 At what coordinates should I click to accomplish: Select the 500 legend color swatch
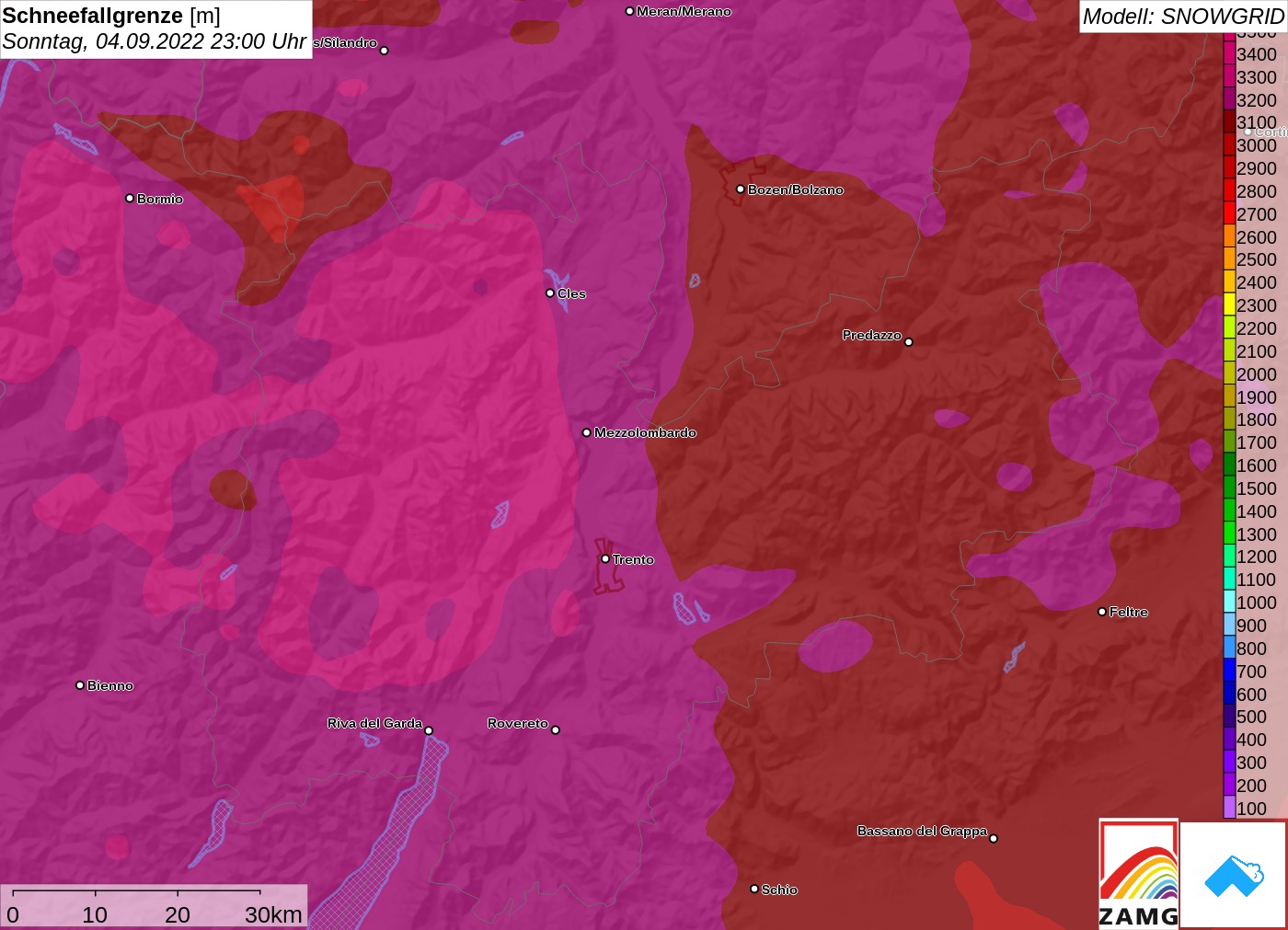point(1229,716)
